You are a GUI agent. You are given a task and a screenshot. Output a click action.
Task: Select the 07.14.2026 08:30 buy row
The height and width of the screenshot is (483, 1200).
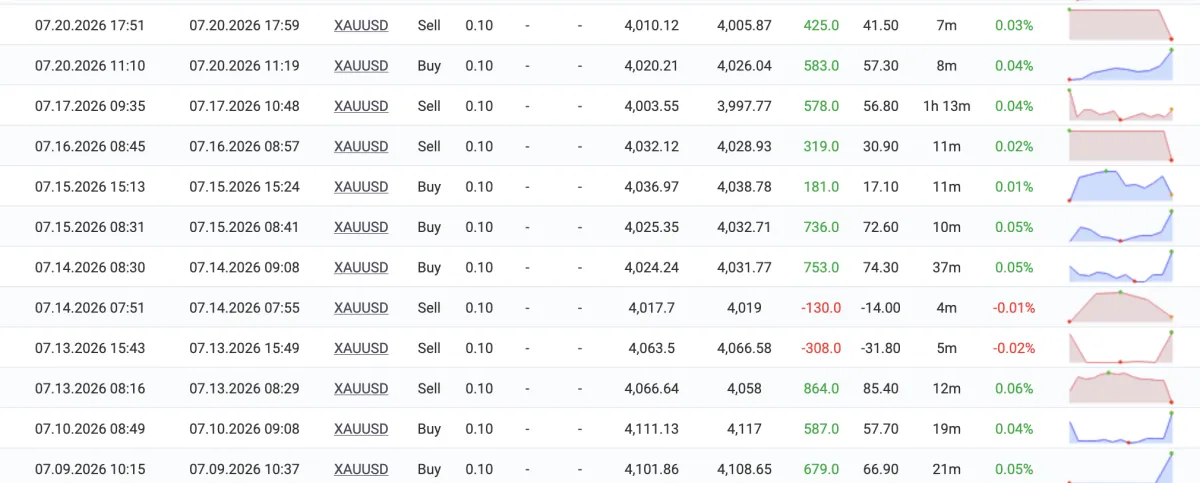click(600, 267)
